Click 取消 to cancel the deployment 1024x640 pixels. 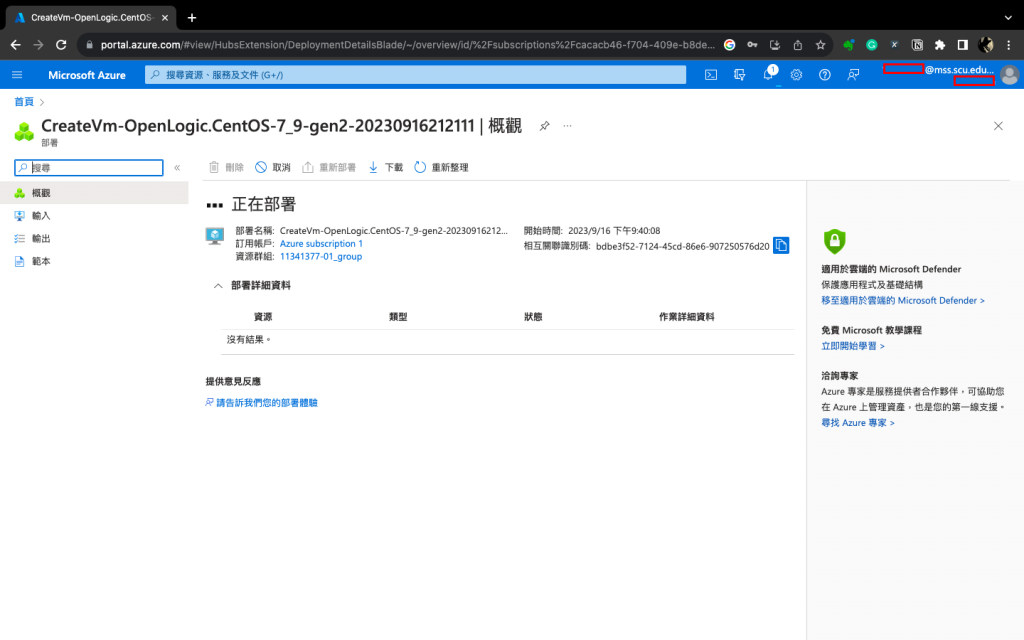coord(273,168)
